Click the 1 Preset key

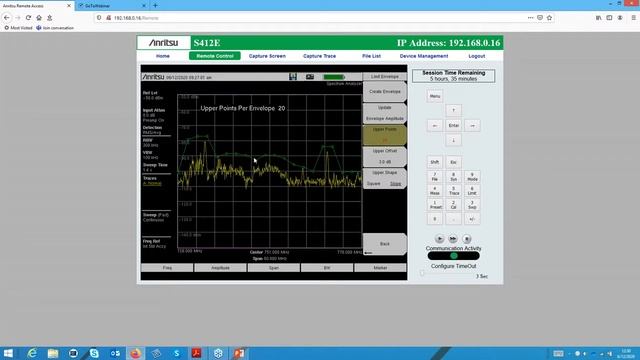pos(435,204)
